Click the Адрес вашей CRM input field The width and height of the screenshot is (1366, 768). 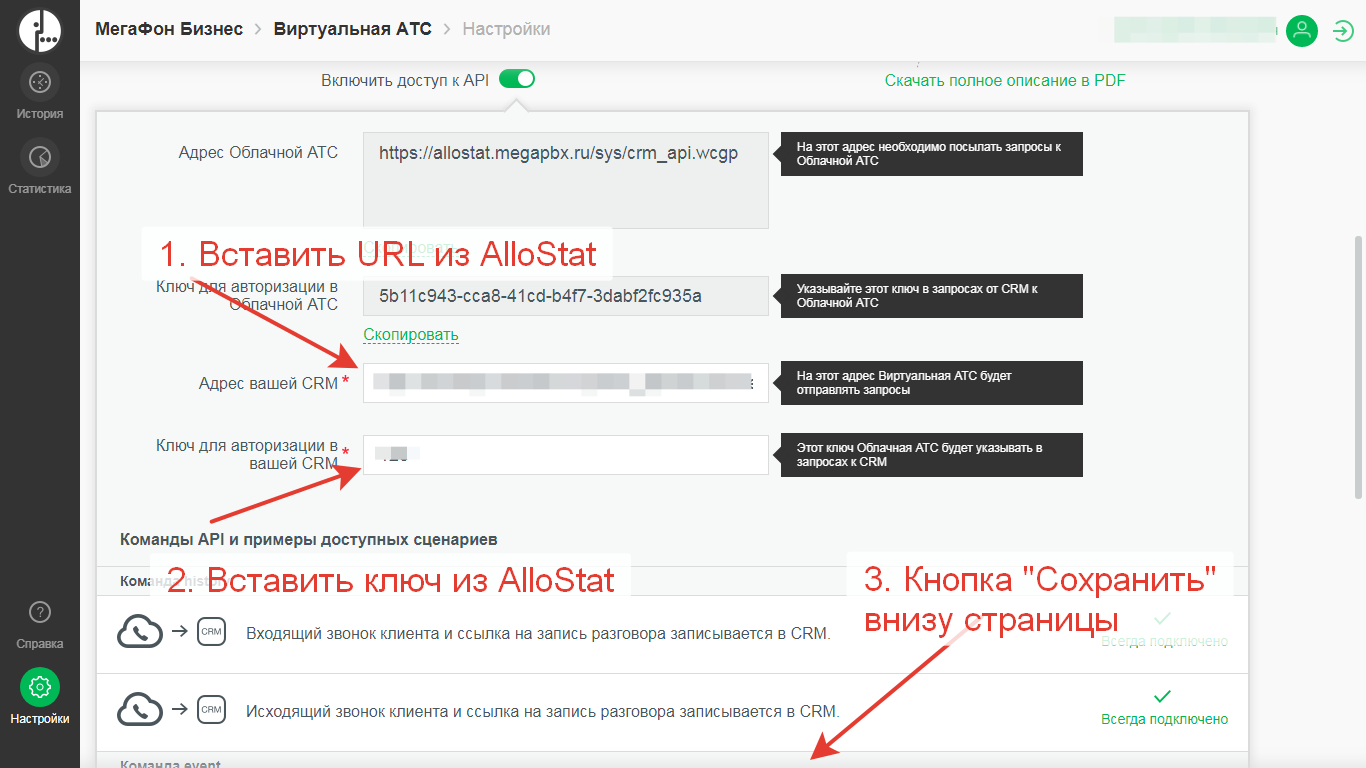pos(566,383)
